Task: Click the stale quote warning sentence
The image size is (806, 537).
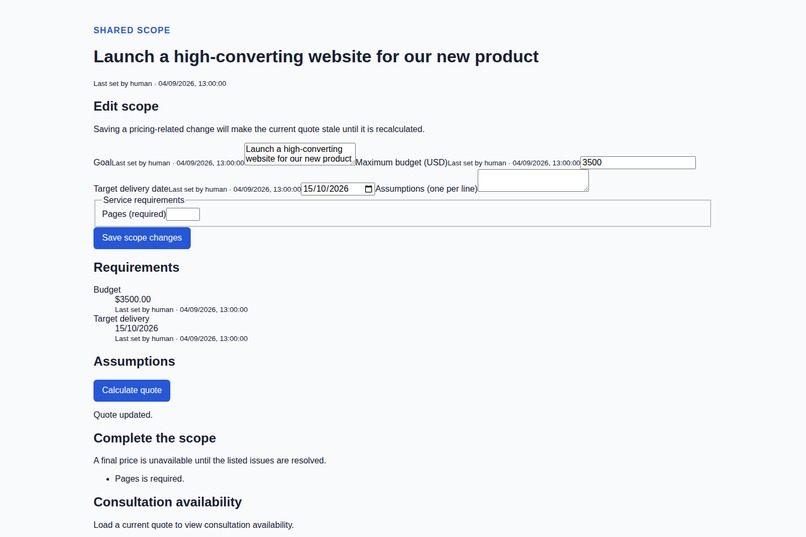Action: tap(259, 129)
